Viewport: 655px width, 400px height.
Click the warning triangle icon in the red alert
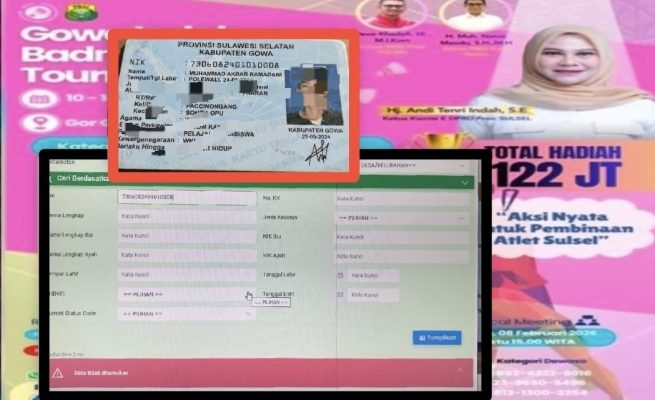57,372
